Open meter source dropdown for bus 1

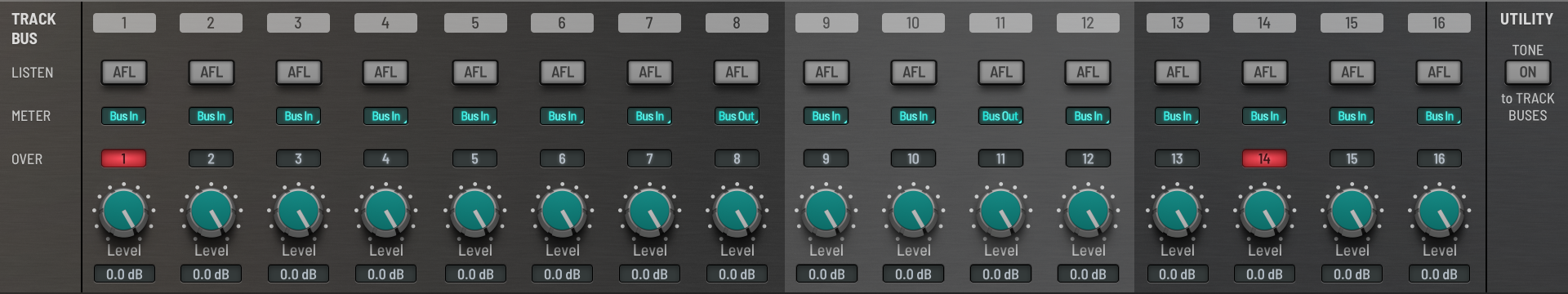coord(124,116)
